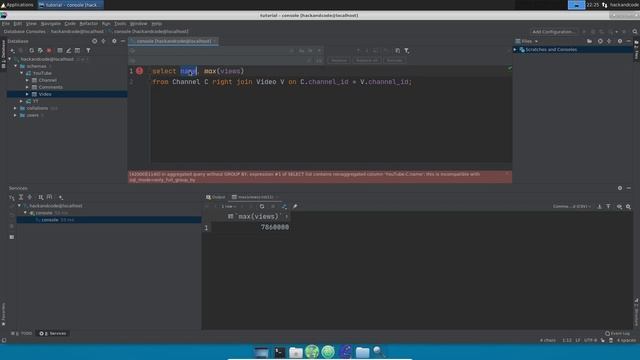
Task: Click the red Stop/disconnect icon in Database toolbar
Action: pos(49,51)
